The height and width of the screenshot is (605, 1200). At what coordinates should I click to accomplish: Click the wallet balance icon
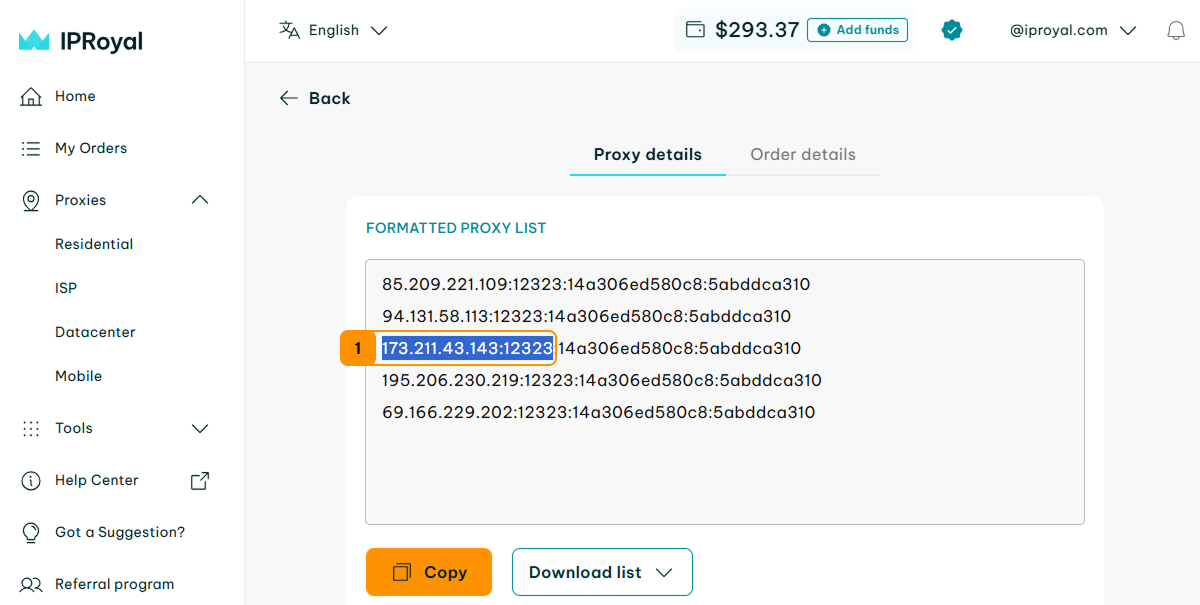(695, 30)
